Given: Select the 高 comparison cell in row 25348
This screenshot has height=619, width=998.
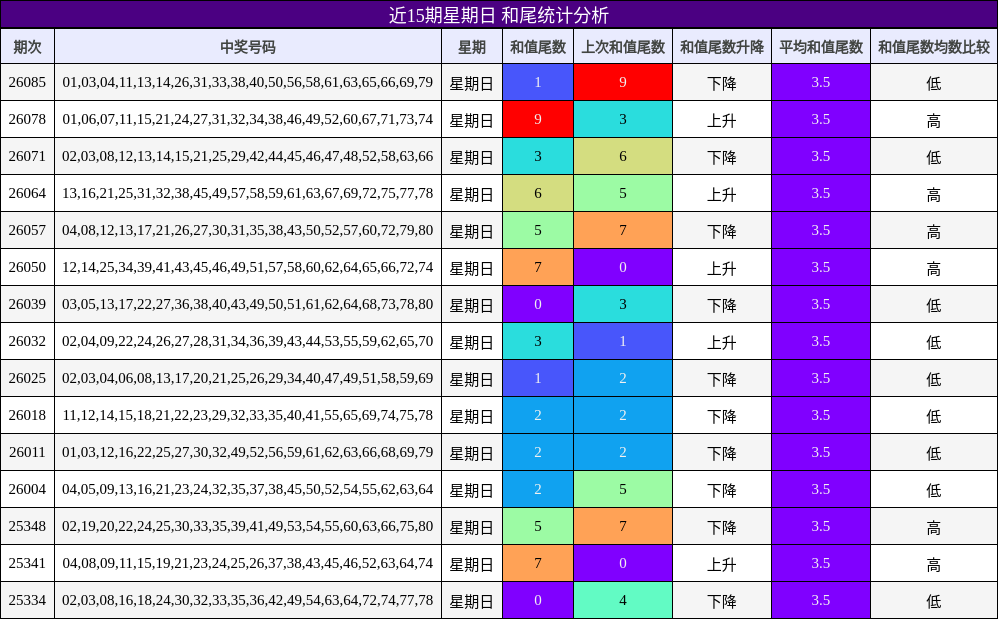Looking at the screenshot, I should pos(934,526).
